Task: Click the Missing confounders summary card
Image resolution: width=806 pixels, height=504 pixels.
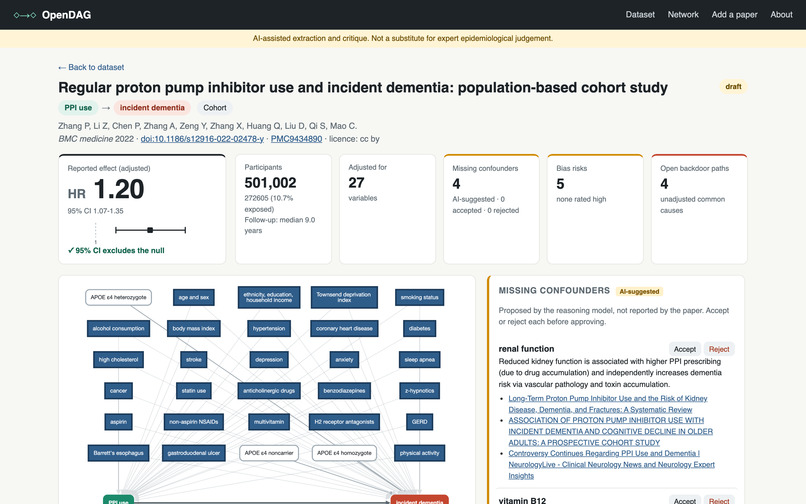Action: [x=491, y=209]
